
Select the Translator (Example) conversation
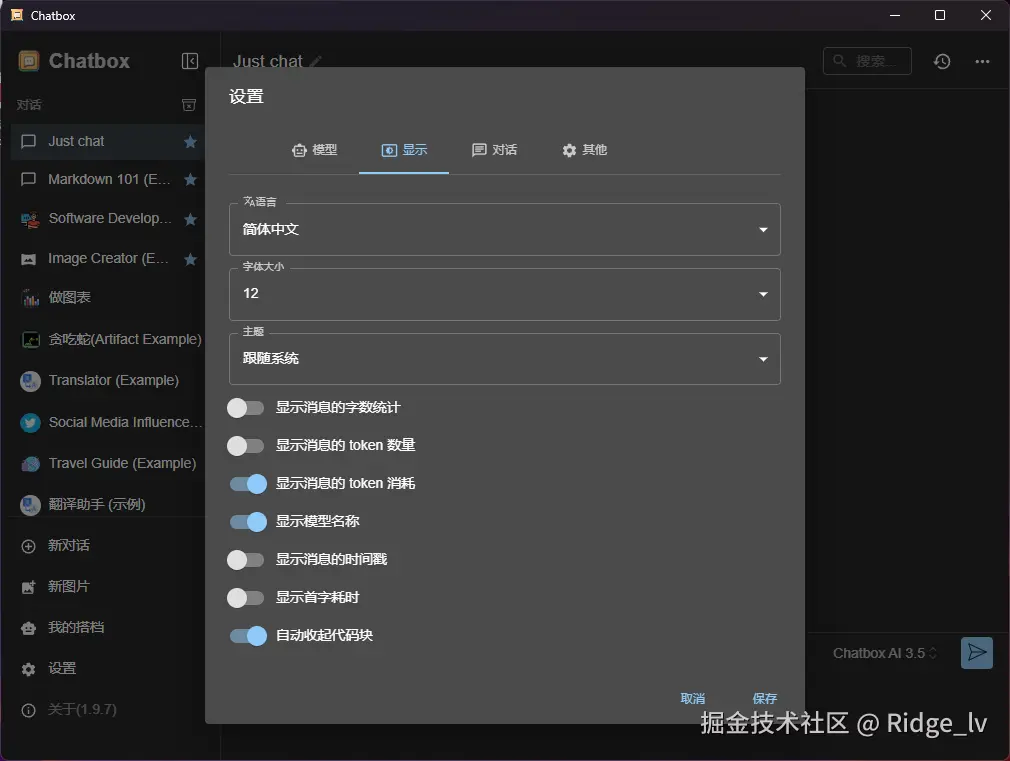point(107,380)
